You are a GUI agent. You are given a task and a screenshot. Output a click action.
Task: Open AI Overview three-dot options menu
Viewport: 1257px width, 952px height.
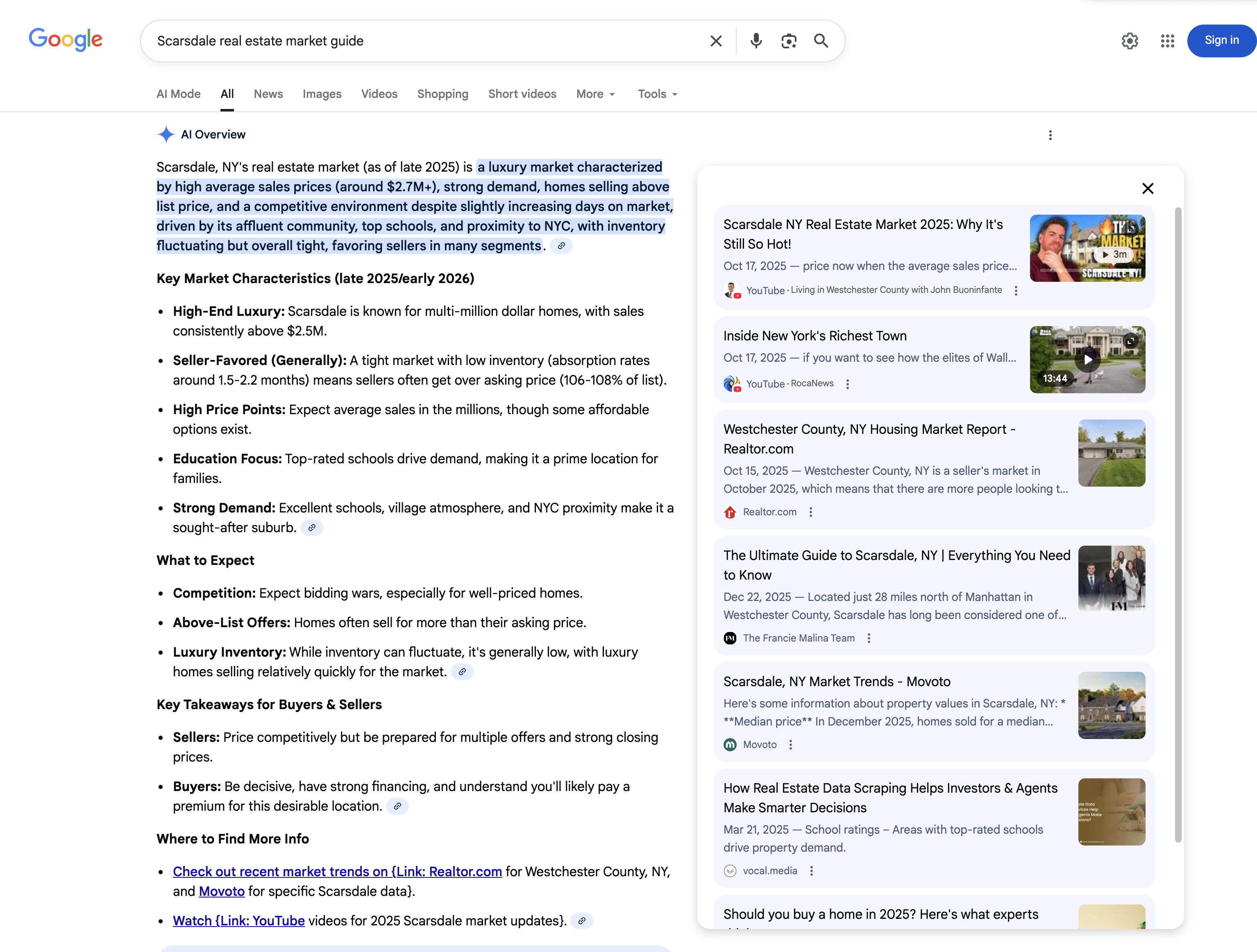click(1050, 135)
